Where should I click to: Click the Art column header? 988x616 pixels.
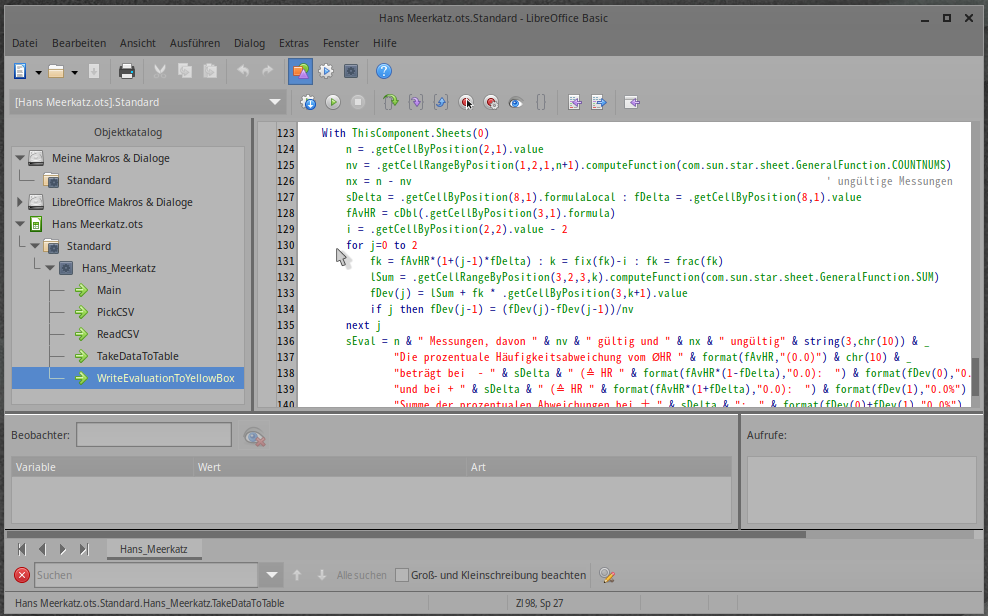point(599,467)
